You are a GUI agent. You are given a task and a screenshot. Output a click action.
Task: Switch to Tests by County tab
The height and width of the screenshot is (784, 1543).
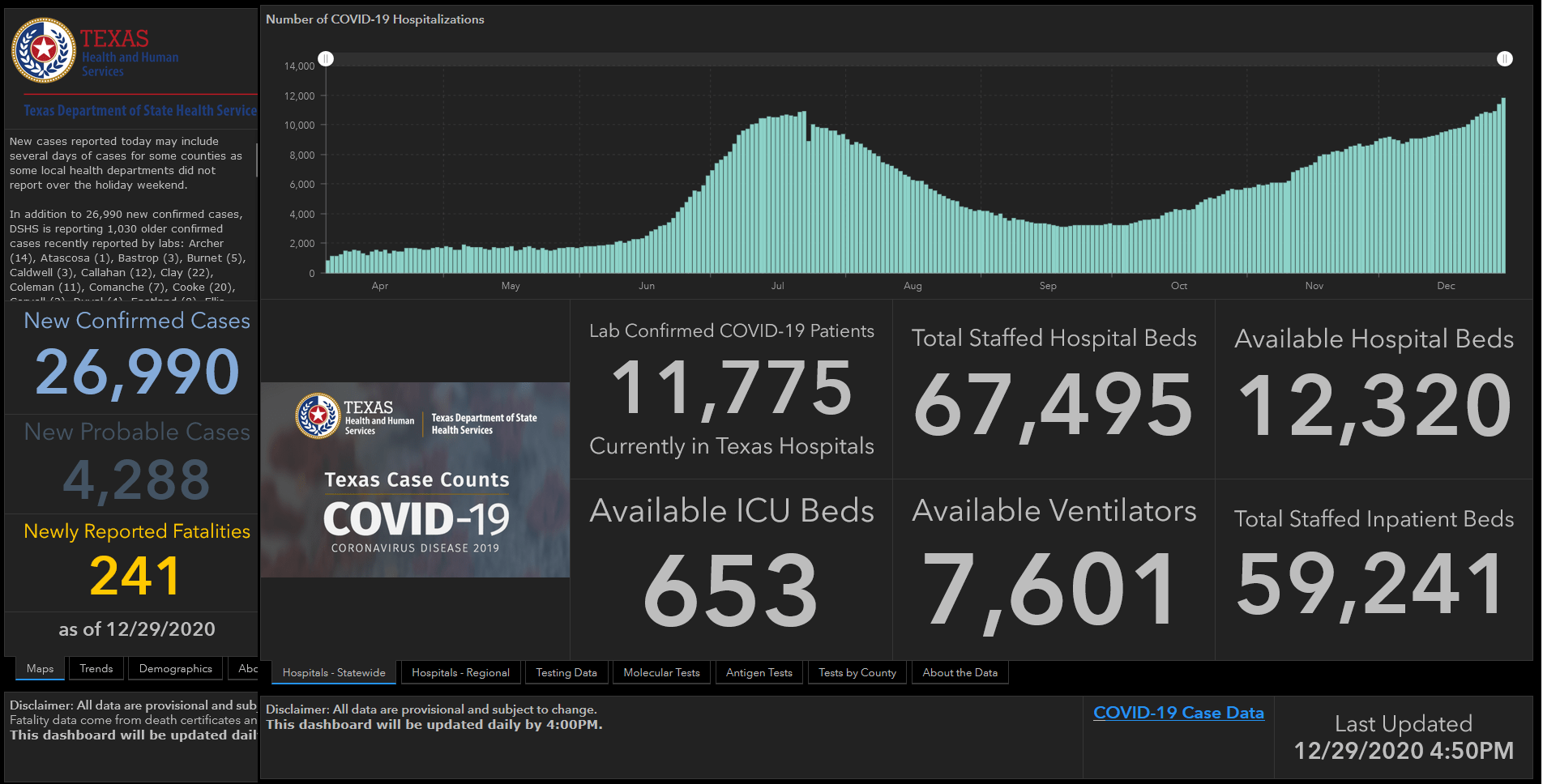coord(857,673)
